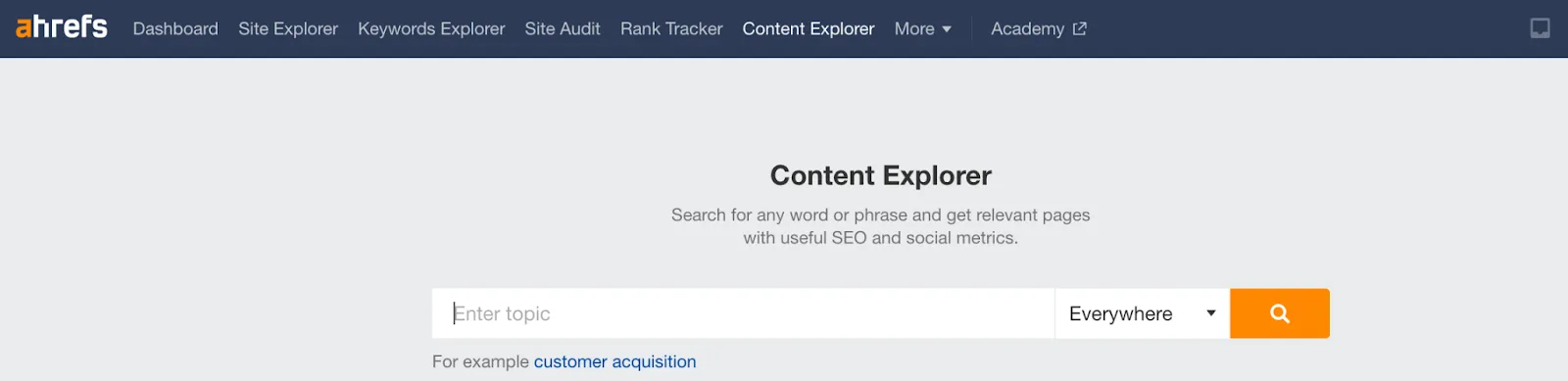Open the display icon in the top-right corner
This screenshot has height=381, width=1568.
[x=1541, y=28]
